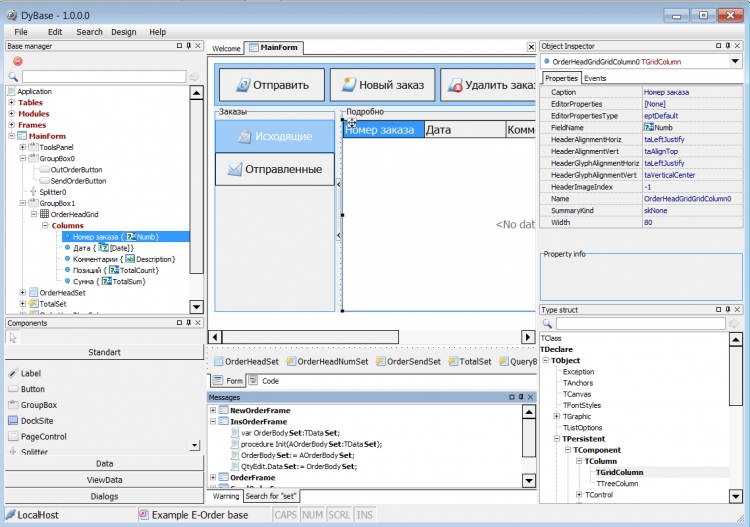Image resolution: width=750 pixels, height=527 pixels.
Task: Pin the Messages panel
Action: 521,397
